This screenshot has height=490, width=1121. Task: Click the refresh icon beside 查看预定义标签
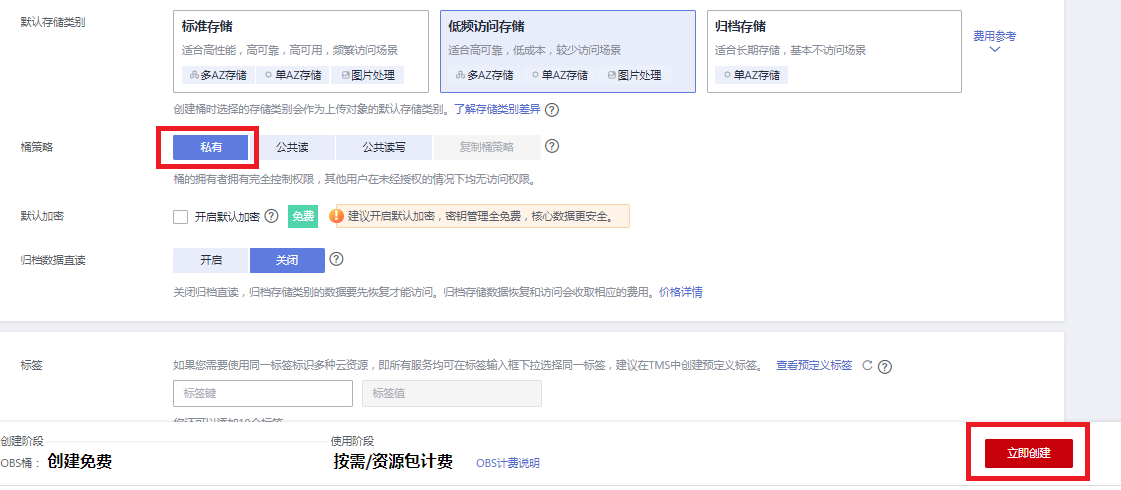click(867, 366)
